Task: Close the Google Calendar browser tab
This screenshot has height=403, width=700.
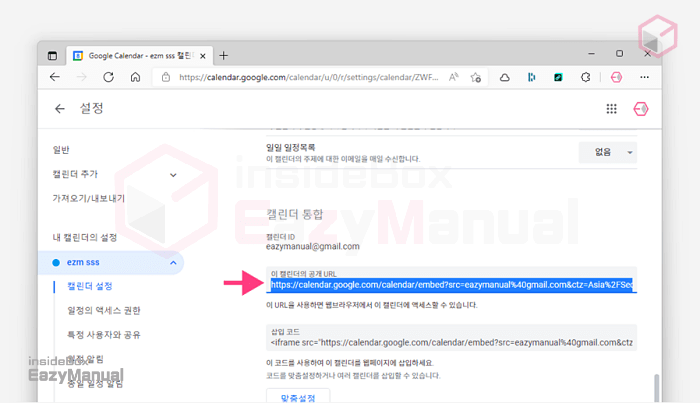Action: [x=203, y=56]
